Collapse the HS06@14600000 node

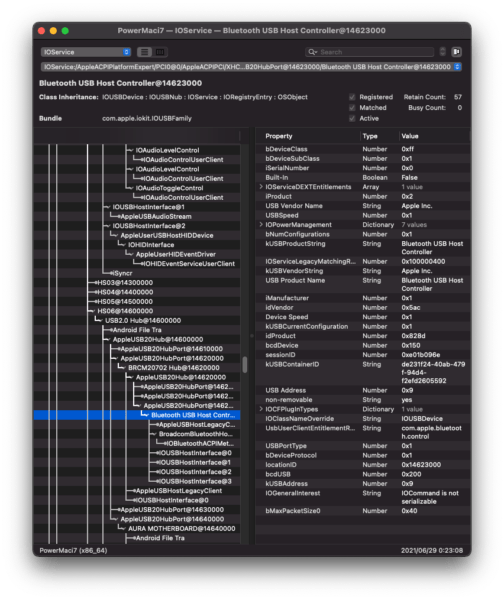[x=92, y=311]
